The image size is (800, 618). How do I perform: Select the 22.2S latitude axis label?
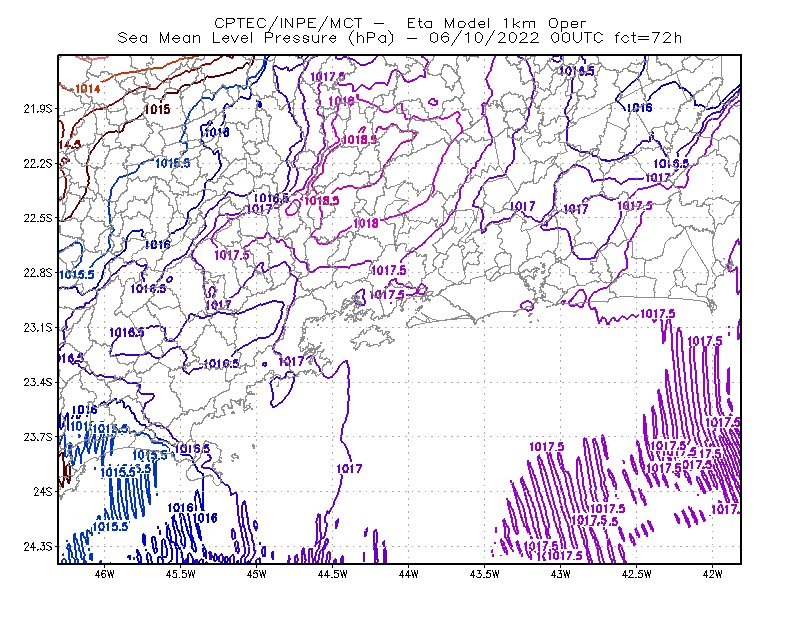(x=37, y=163)
